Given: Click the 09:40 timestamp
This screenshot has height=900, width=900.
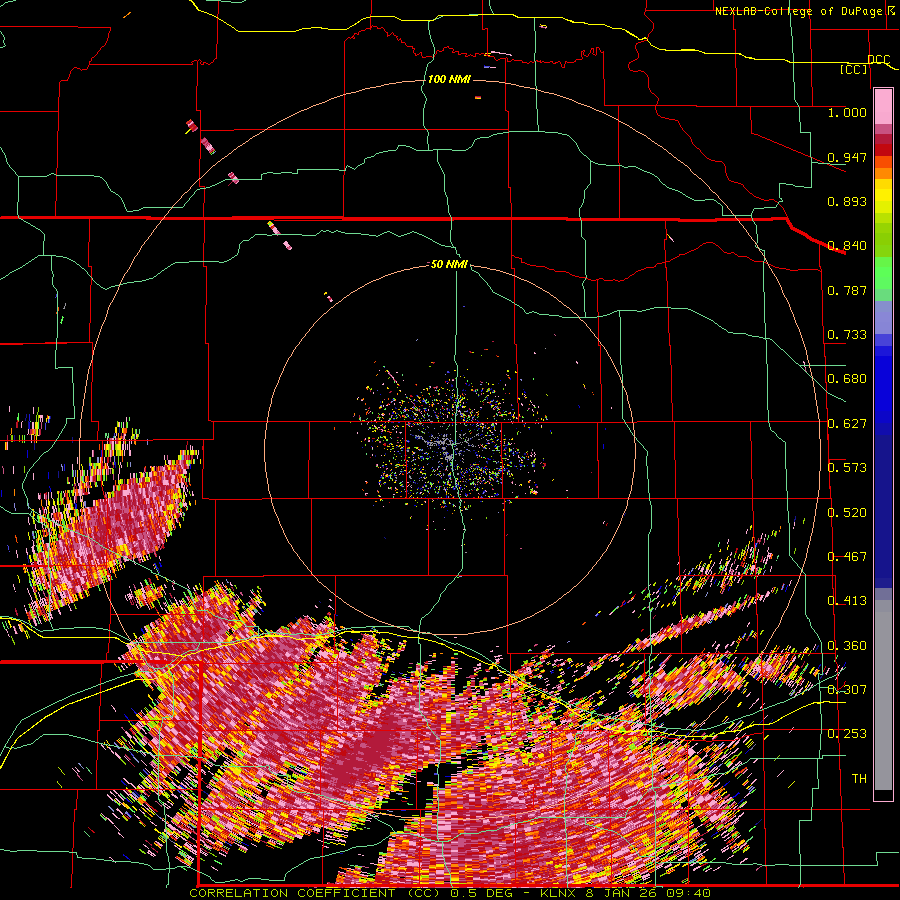Looking at the screenshot, I should [690, 893].
